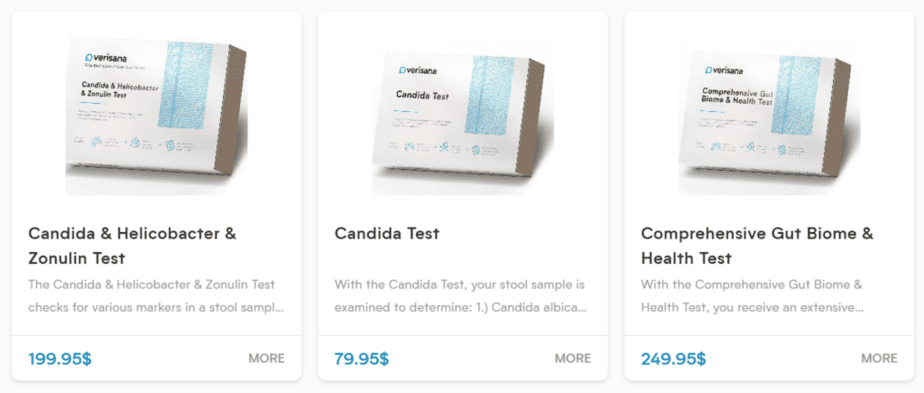Click MORE on the Candida Test card

573,358
